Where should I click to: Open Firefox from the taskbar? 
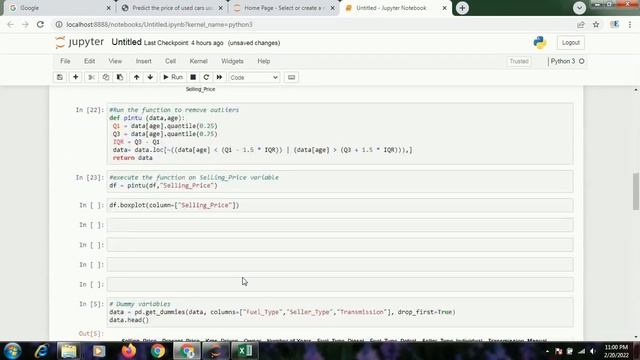pos(129,351)
